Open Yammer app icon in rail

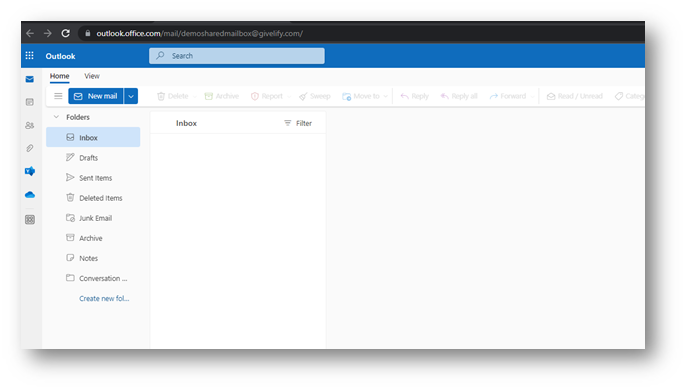[30, 171]
